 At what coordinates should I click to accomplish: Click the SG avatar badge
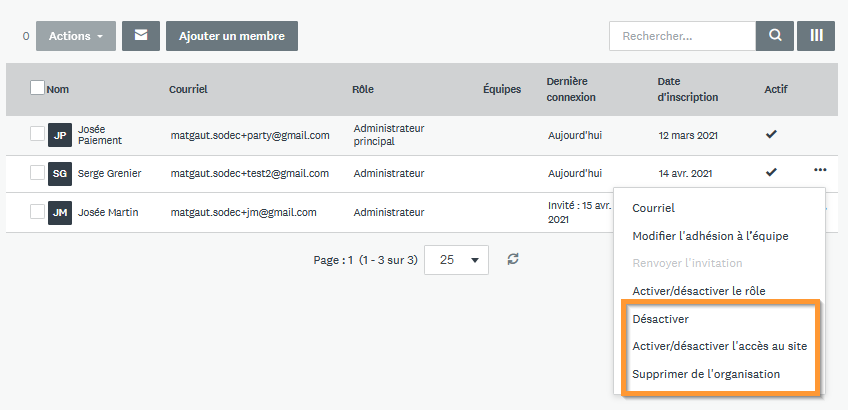pyautogui.click(x=60, y=173)
